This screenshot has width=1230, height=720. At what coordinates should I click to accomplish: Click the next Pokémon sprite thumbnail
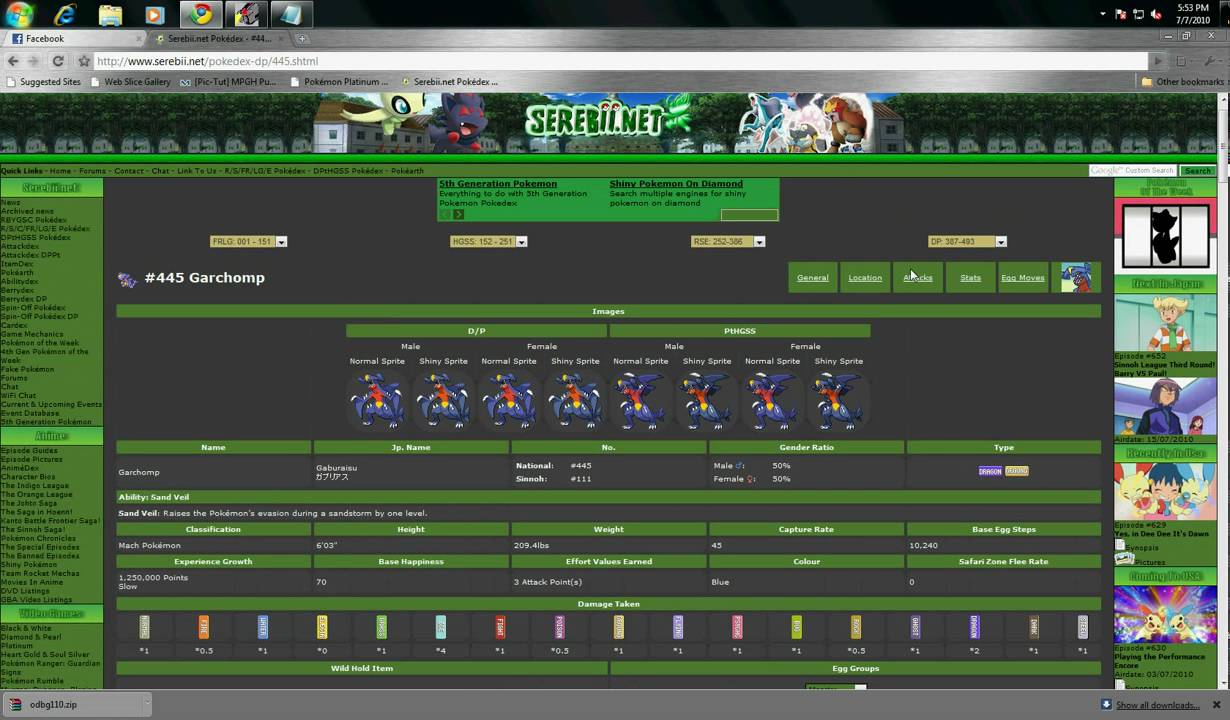[x=1076, y=278]
